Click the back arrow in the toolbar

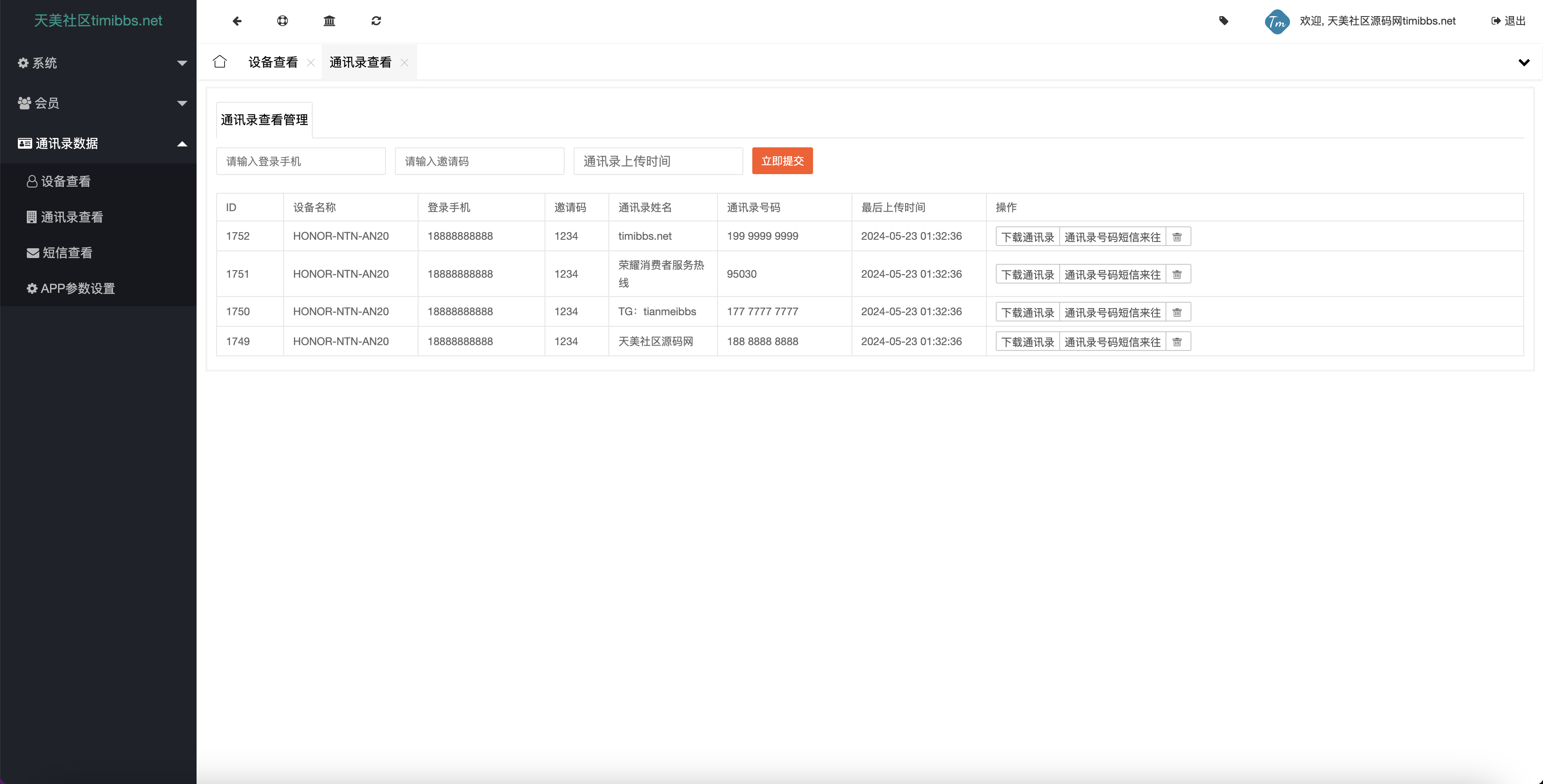[237, 21]
